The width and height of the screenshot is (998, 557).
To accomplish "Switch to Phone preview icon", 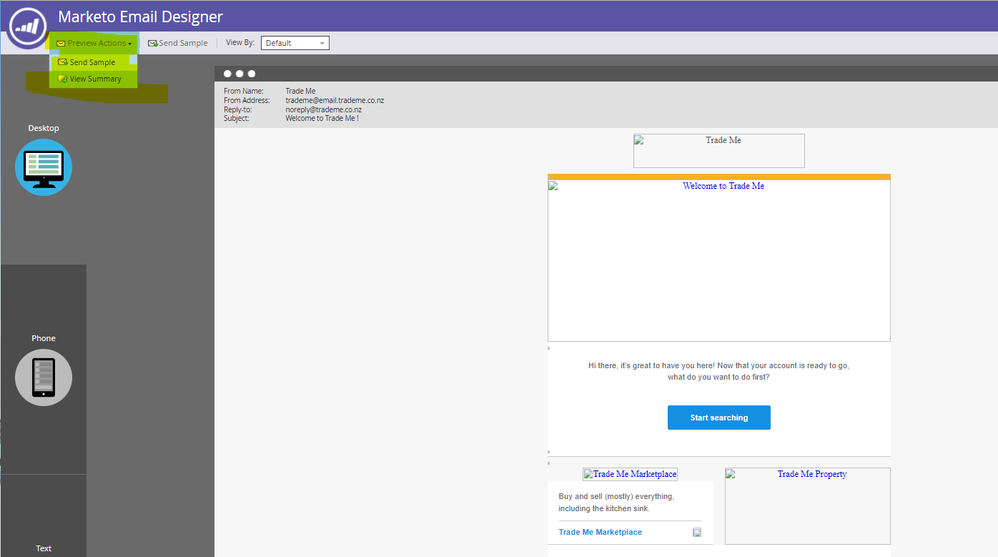I will [x=43, y=377].
